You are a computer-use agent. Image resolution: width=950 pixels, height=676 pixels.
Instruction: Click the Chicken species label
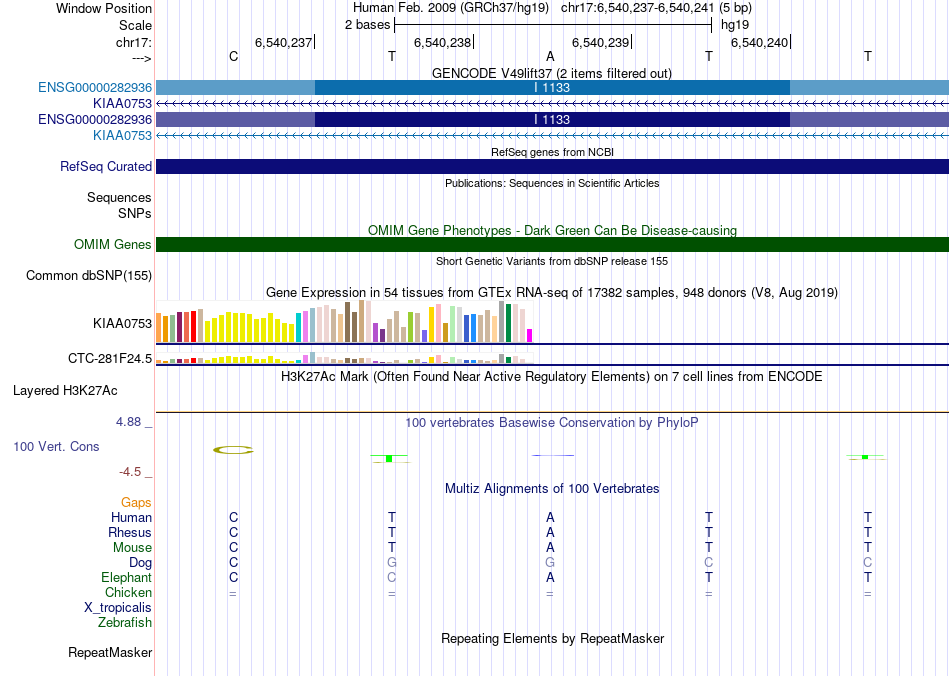pos(128,592)
